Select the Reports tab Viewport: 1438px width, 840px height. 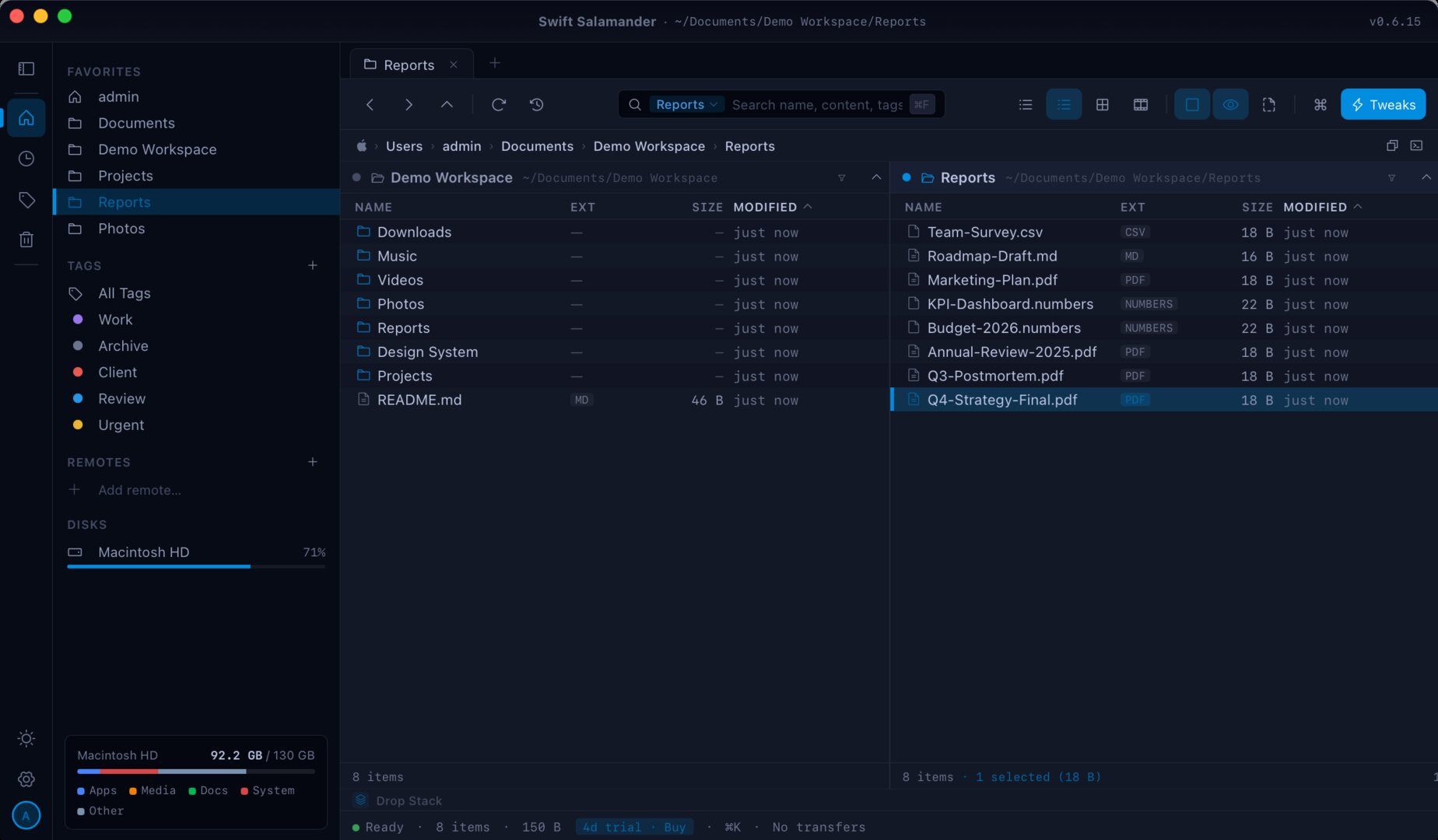click(409, 65)
